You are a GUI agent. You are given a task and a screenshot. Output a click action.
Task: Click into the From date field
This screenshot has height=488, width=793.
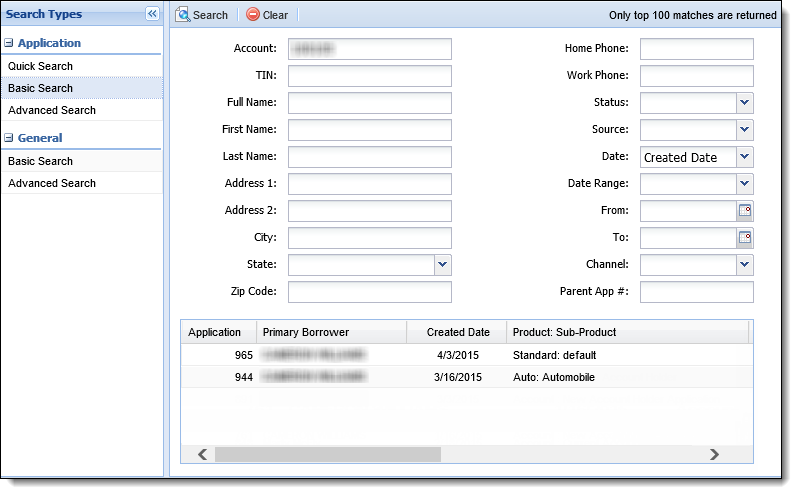tap(688, 211)
